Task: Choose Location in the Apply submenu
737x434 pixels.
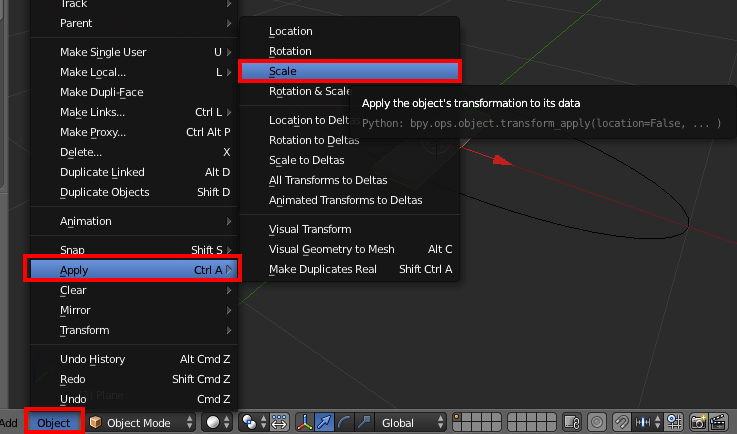Action: 350,31
